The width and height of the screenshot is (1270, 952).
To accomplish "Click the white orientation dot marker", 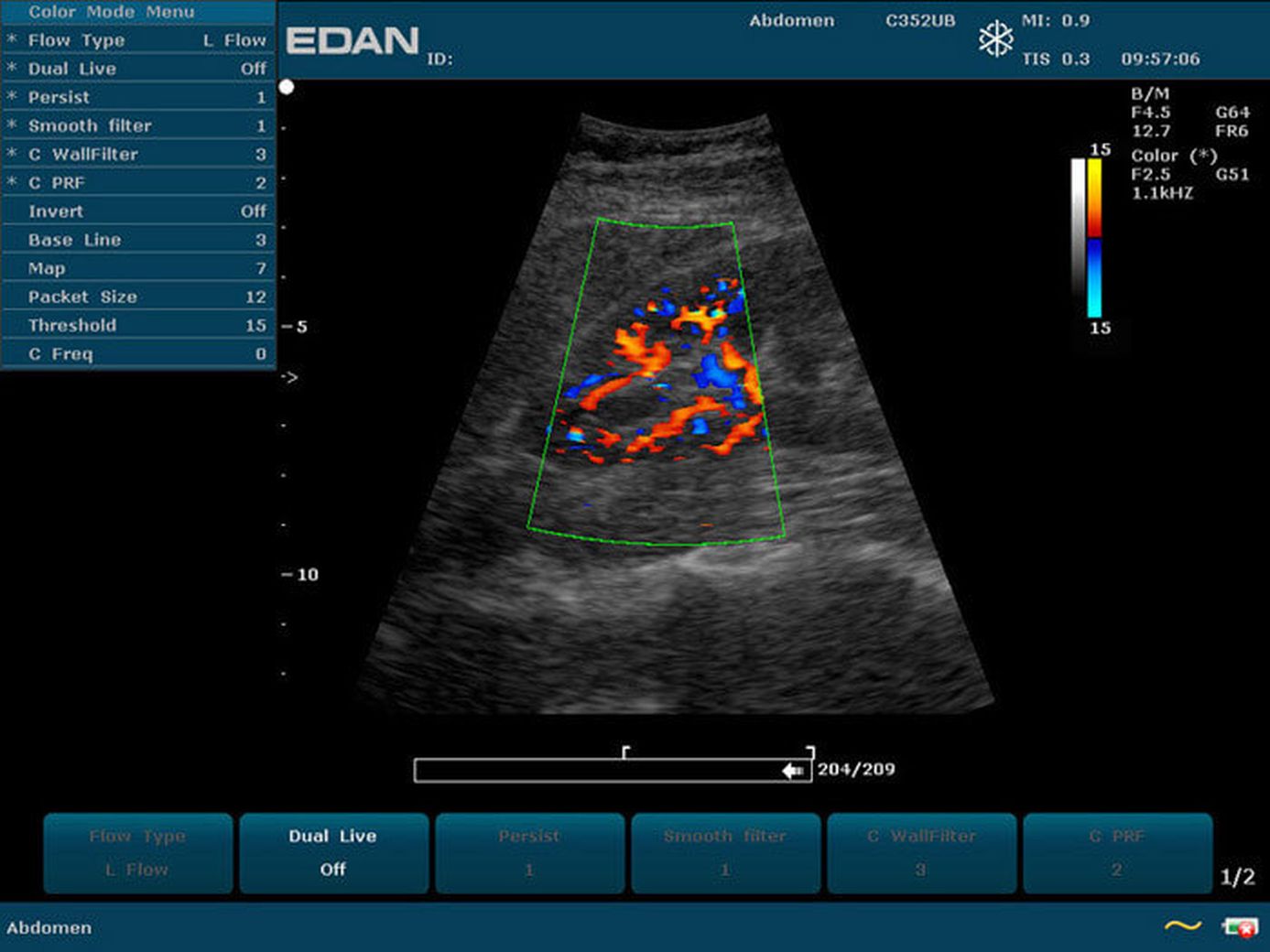I will pyautogui.click(x=287, y=87).
